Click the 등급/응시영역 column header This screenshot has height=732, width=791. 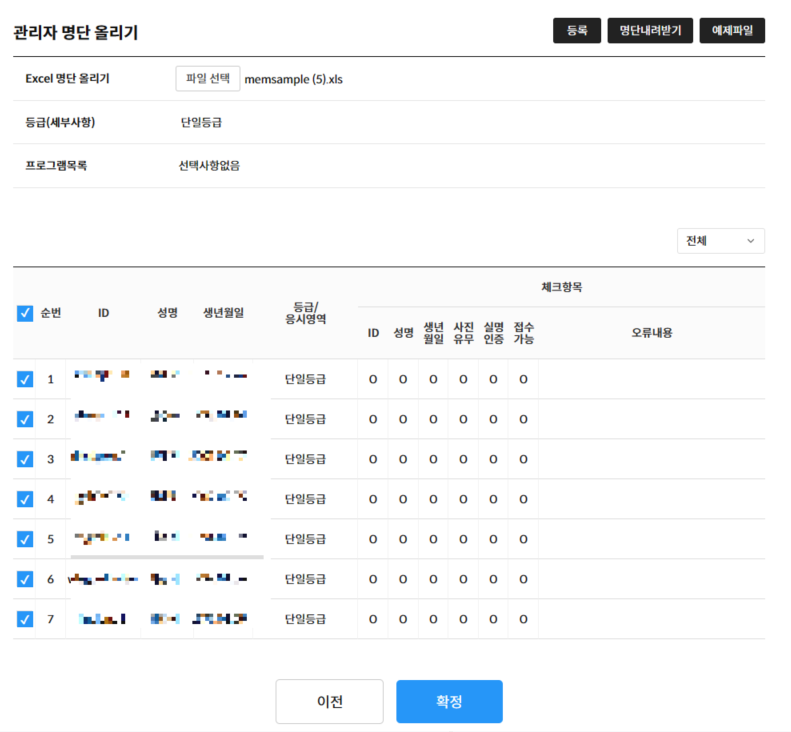[x=305, y=312]
